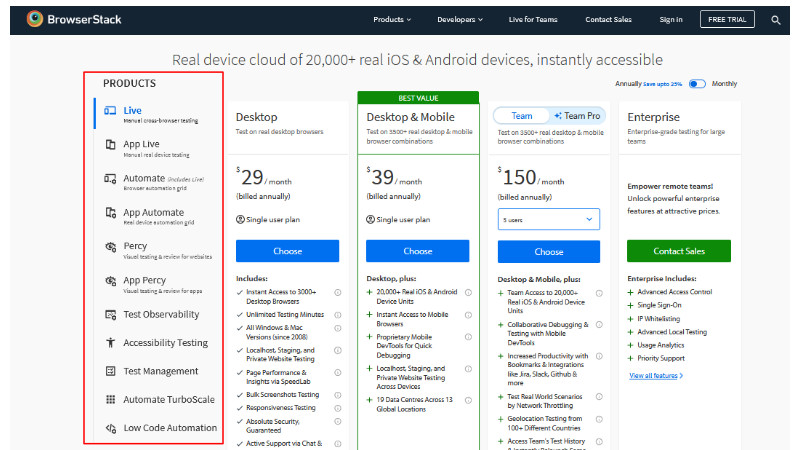The width and height of the screenshot is (800, 450).
Task: Click the Live product icon
Action: [x=110, y=111]
